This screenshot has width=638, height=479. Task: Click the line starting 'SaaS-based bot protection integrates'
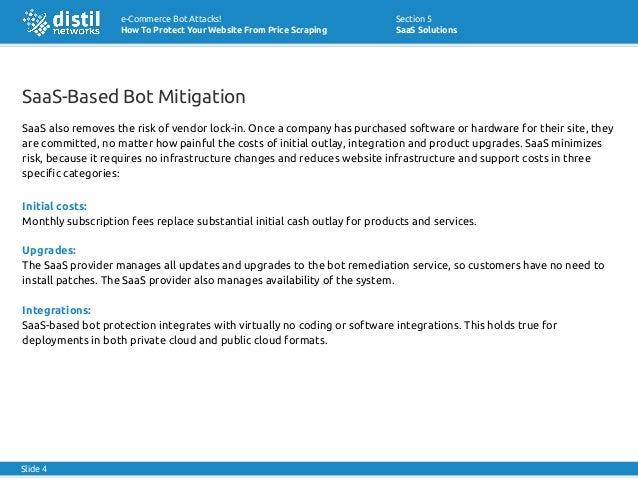tap(289, 325)
